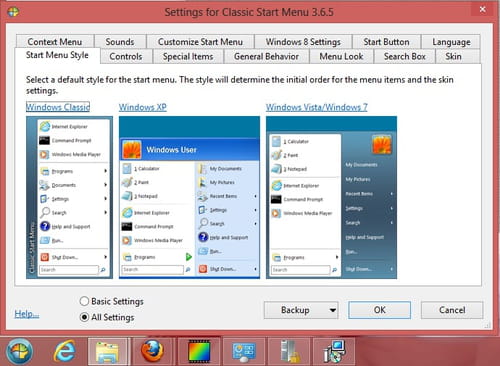The height and width of the screenshot is (366, 500).
Task: Select the Windows Vista/Windows 7 style link
Action: tap(317, 107)
